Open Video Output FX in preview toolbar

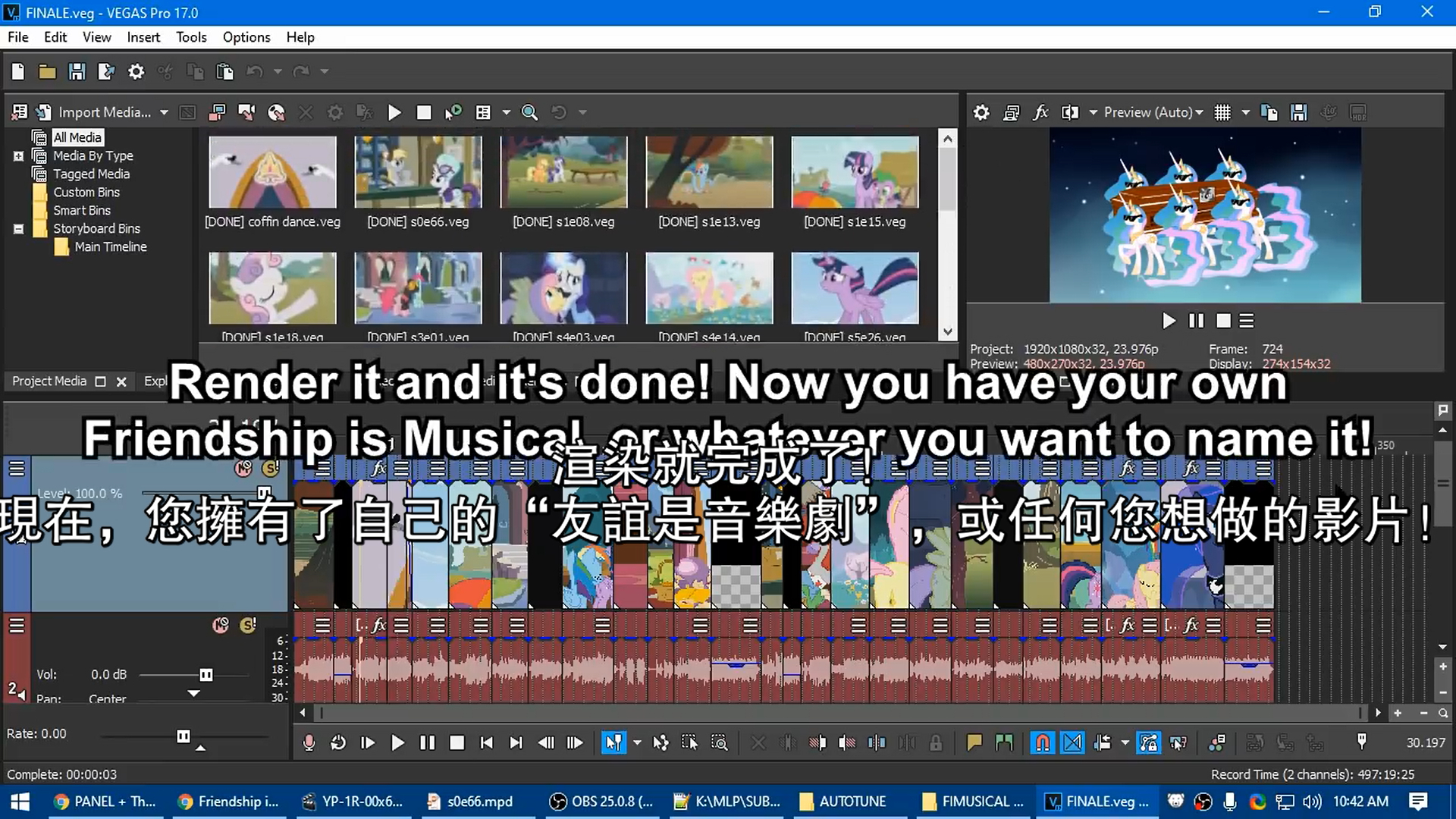(1040, 112)
